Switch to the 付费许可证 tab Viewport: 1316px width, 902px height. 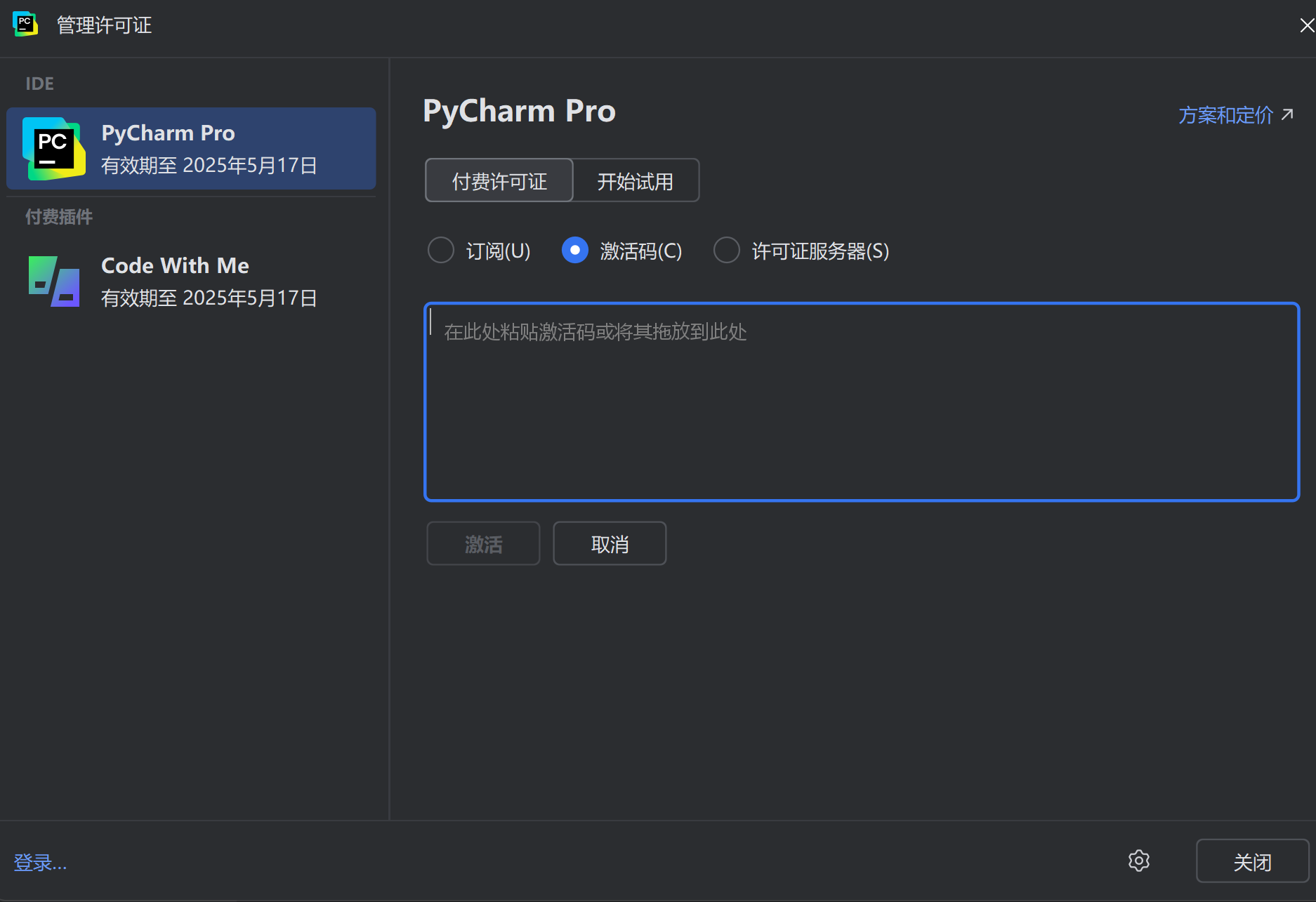pos(499,181)
